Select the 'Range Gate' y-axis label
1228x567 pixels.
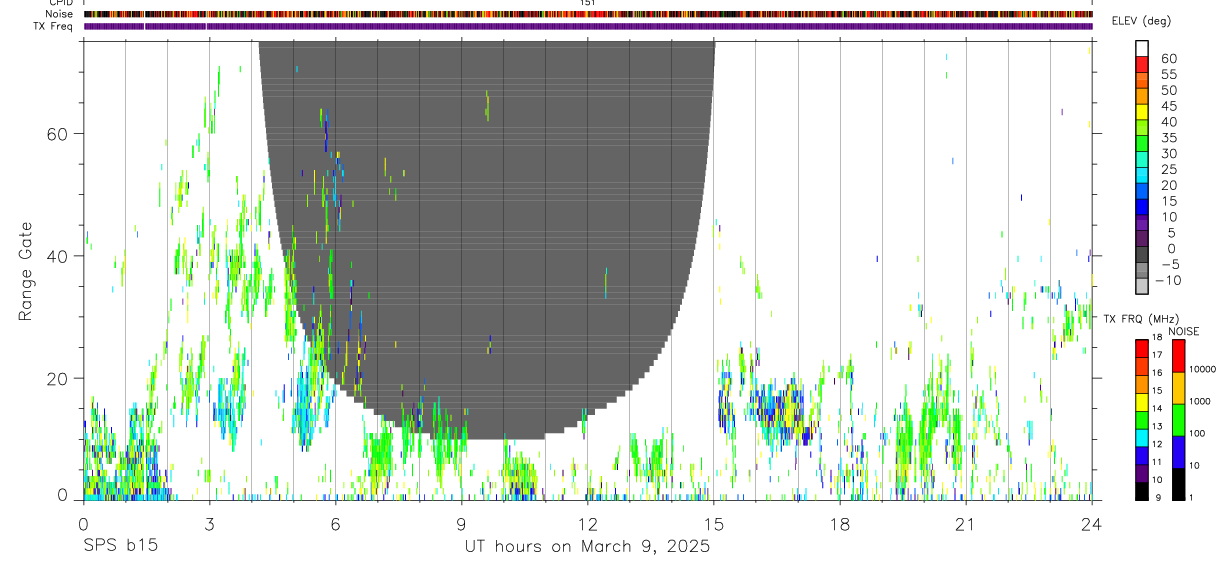[x=28, y=271]
